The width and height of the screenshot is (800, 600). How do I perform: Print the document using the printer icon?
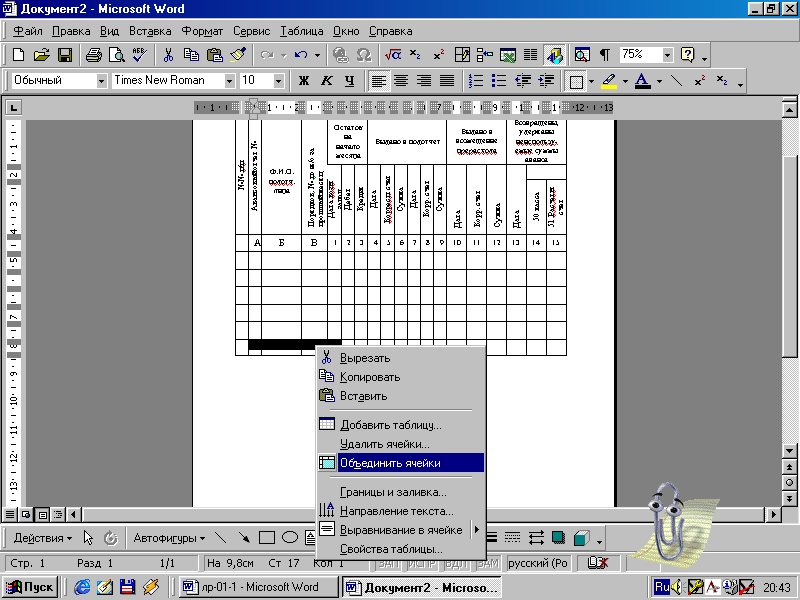coord(93,55)
